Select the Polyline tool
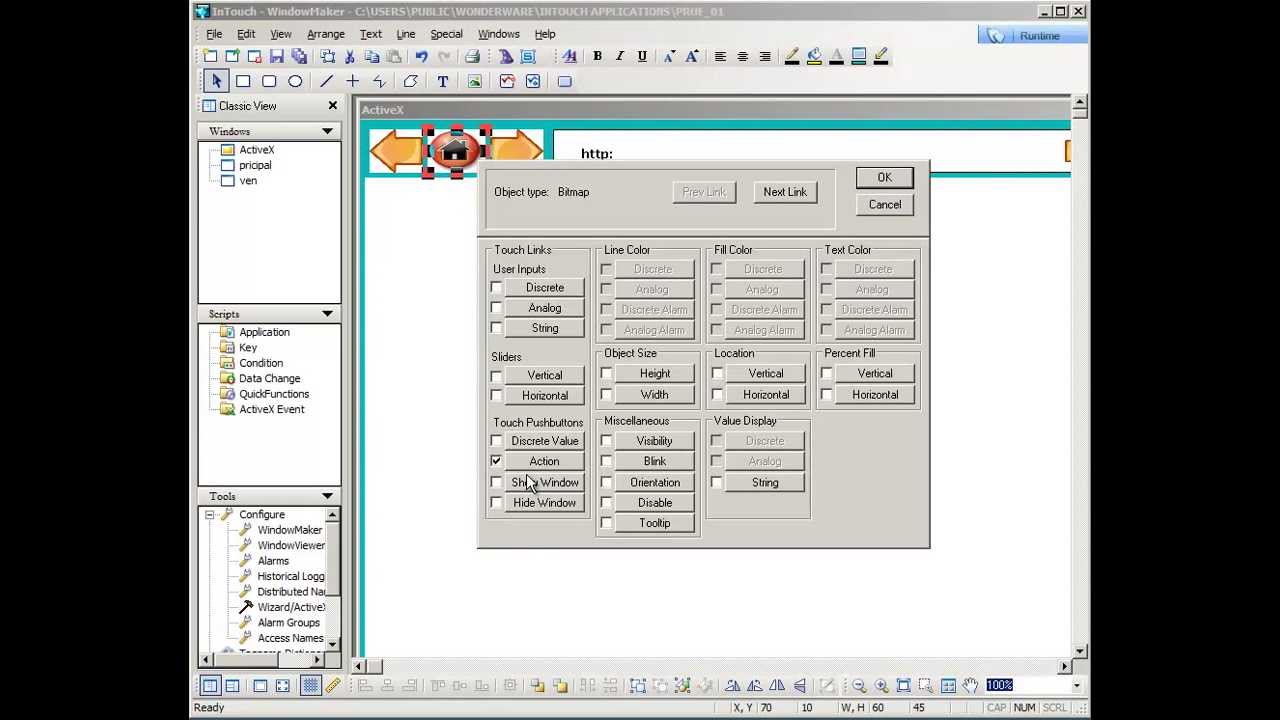 [380, 81]
